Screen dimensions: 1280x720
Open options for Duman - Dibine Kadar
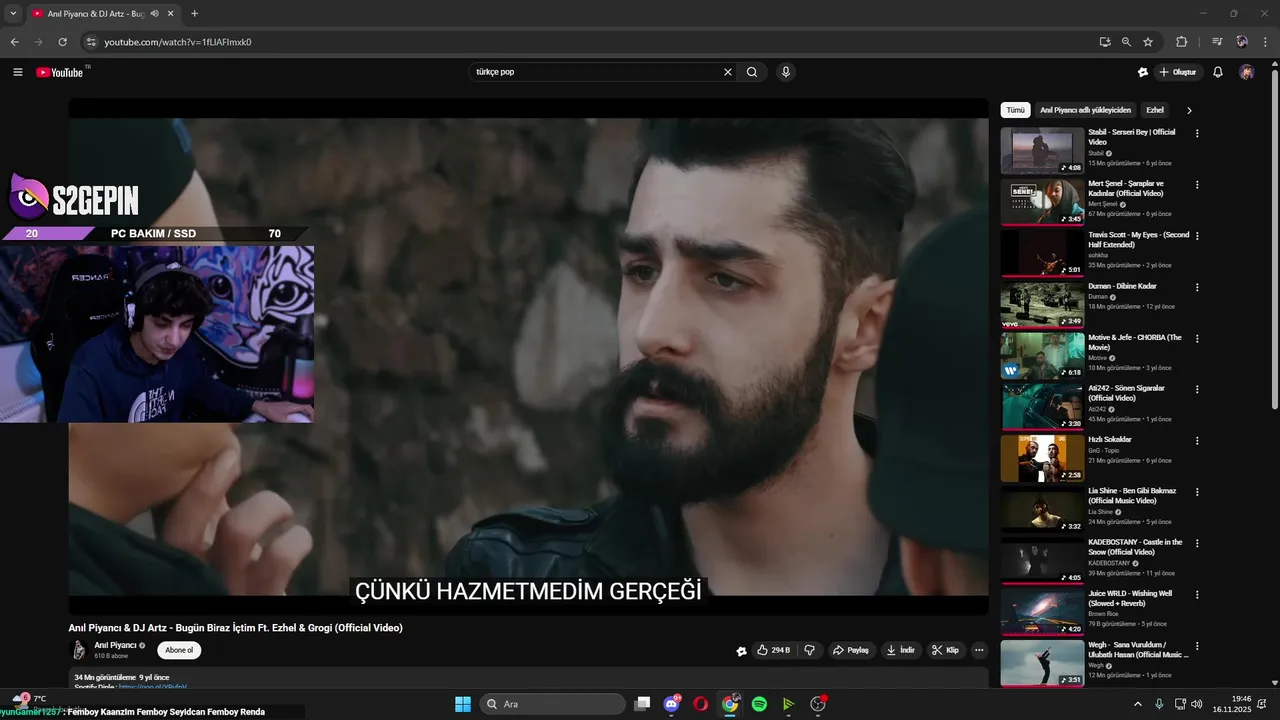[1197, 287]
